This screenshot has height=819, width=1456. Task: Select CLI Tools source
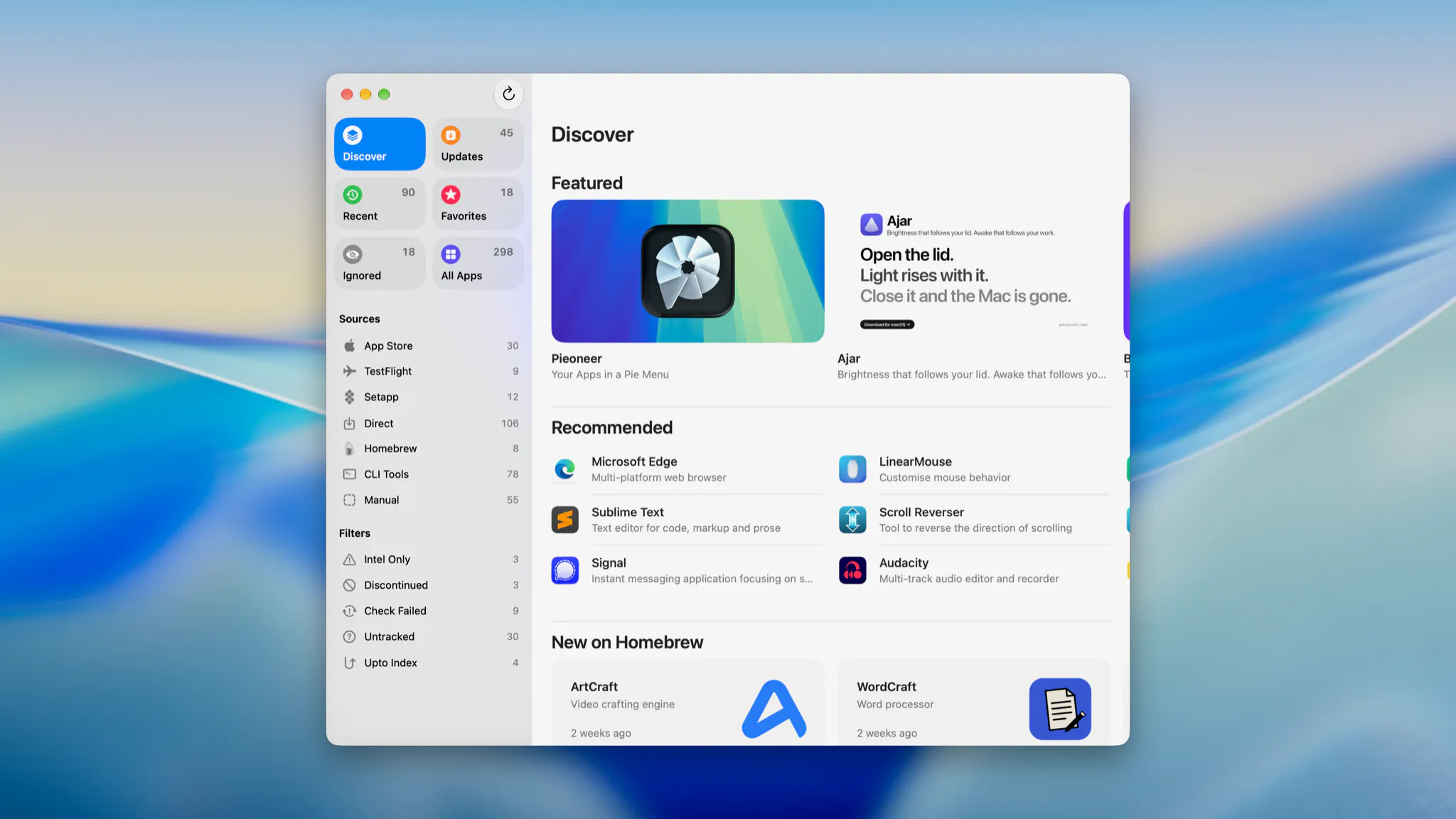[x=430, y=474]
